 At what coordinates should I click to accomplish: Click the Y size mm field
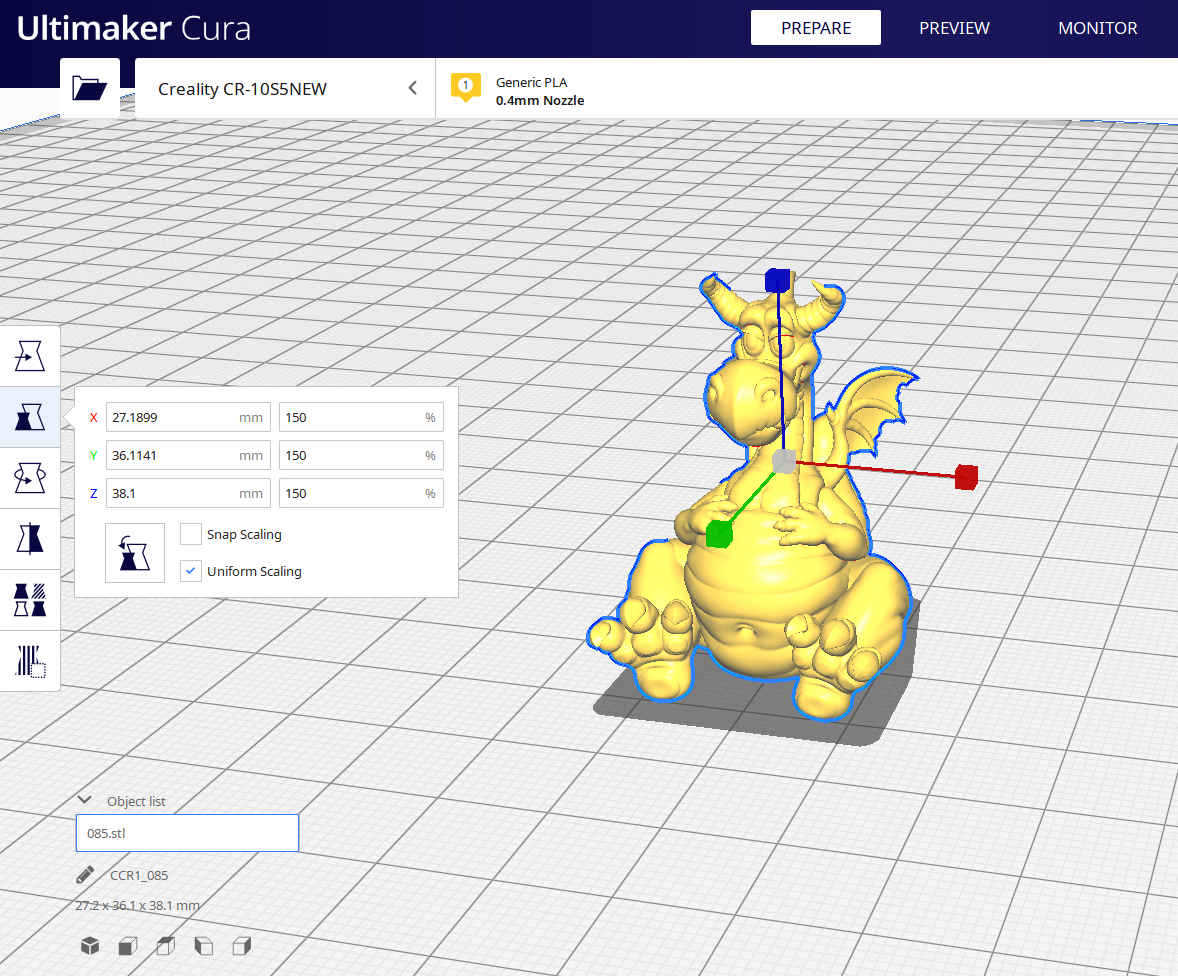click(x=188, y=455)
